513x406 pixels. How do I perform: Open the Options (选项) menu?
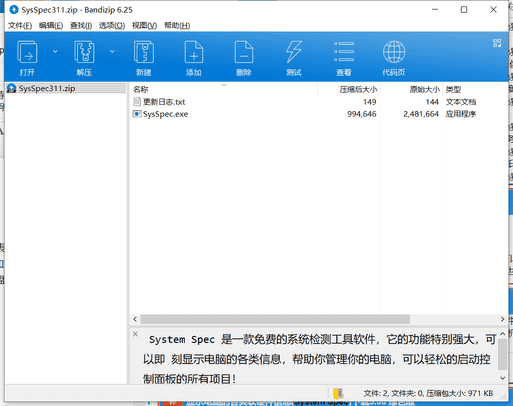(x=112, y=26)
